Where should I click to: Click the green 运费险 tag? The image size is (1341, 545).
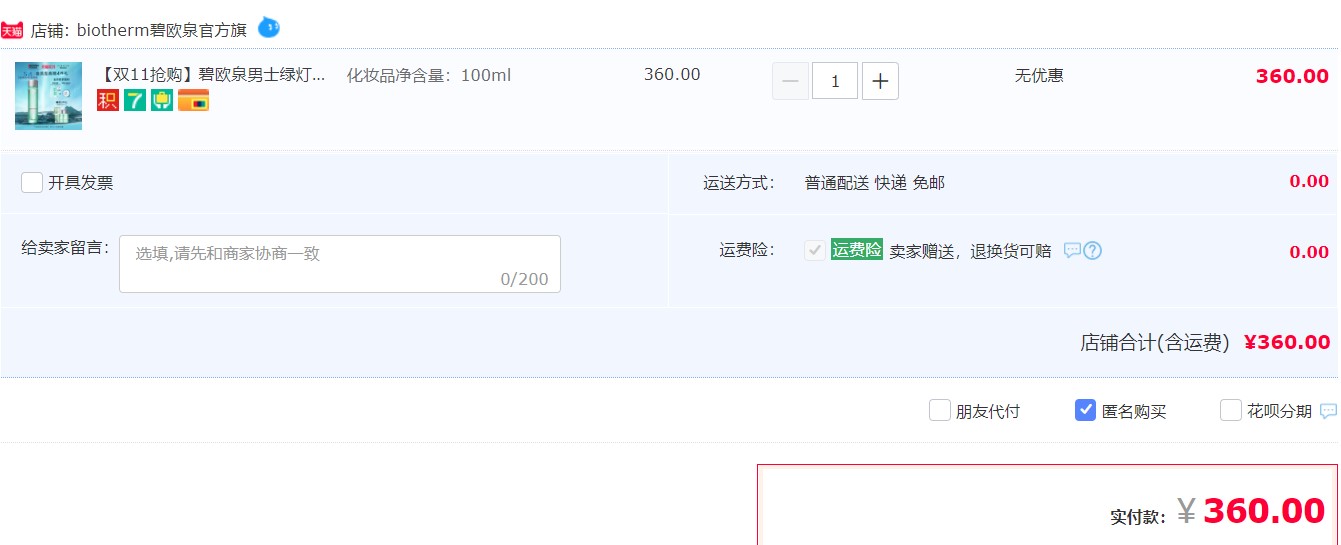pos(857,250)
